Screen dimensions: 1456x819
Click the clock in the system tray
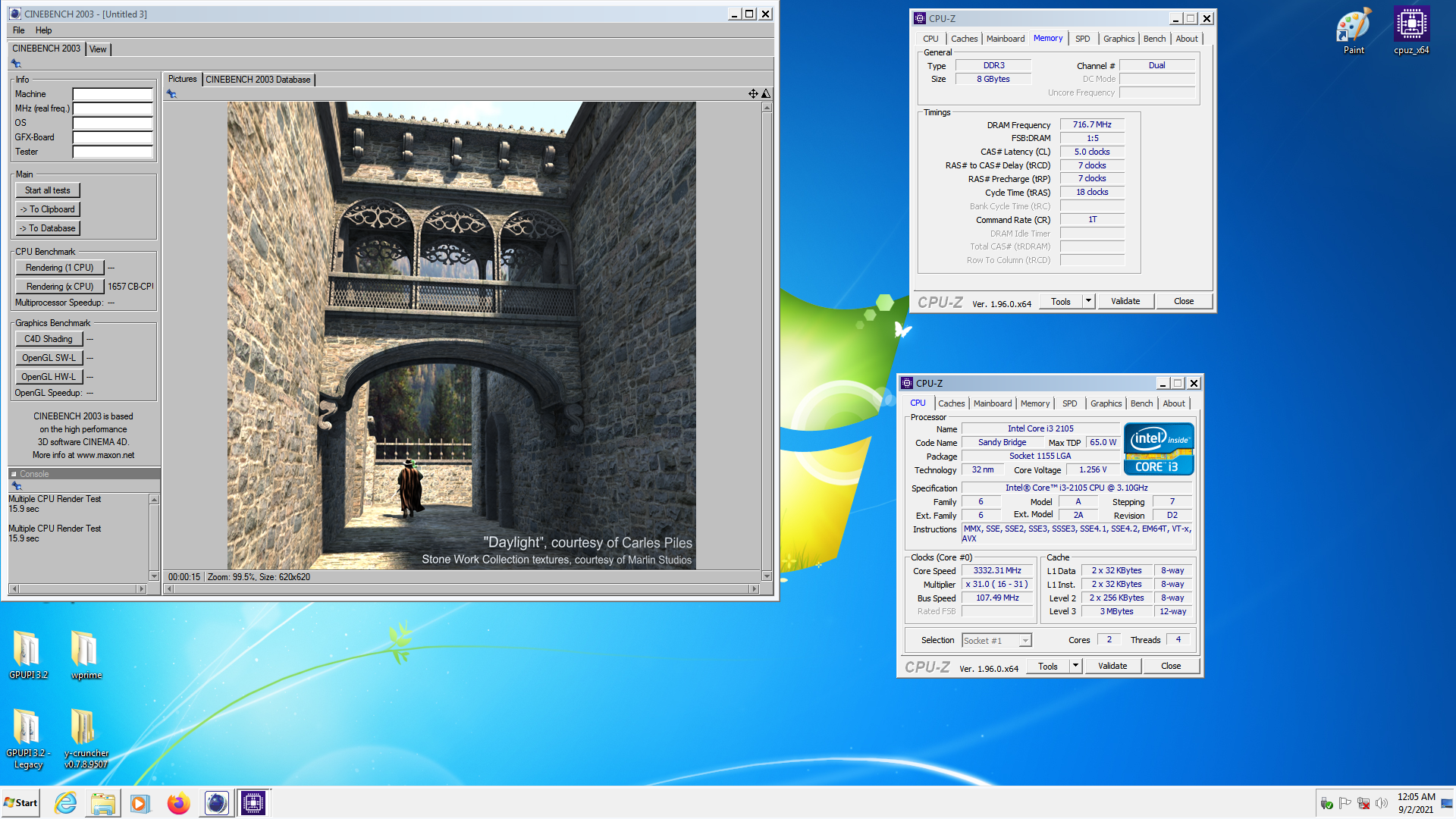(x=1416, y=803)
